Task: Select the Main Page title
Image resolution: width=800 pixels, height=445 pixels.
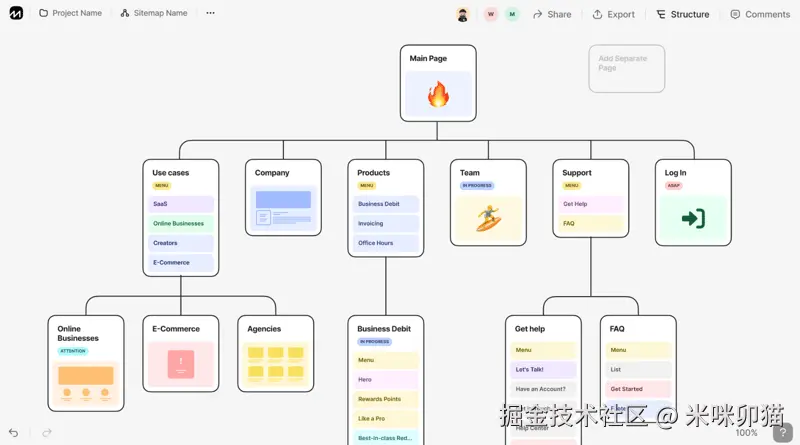Action: click(428, 58)
